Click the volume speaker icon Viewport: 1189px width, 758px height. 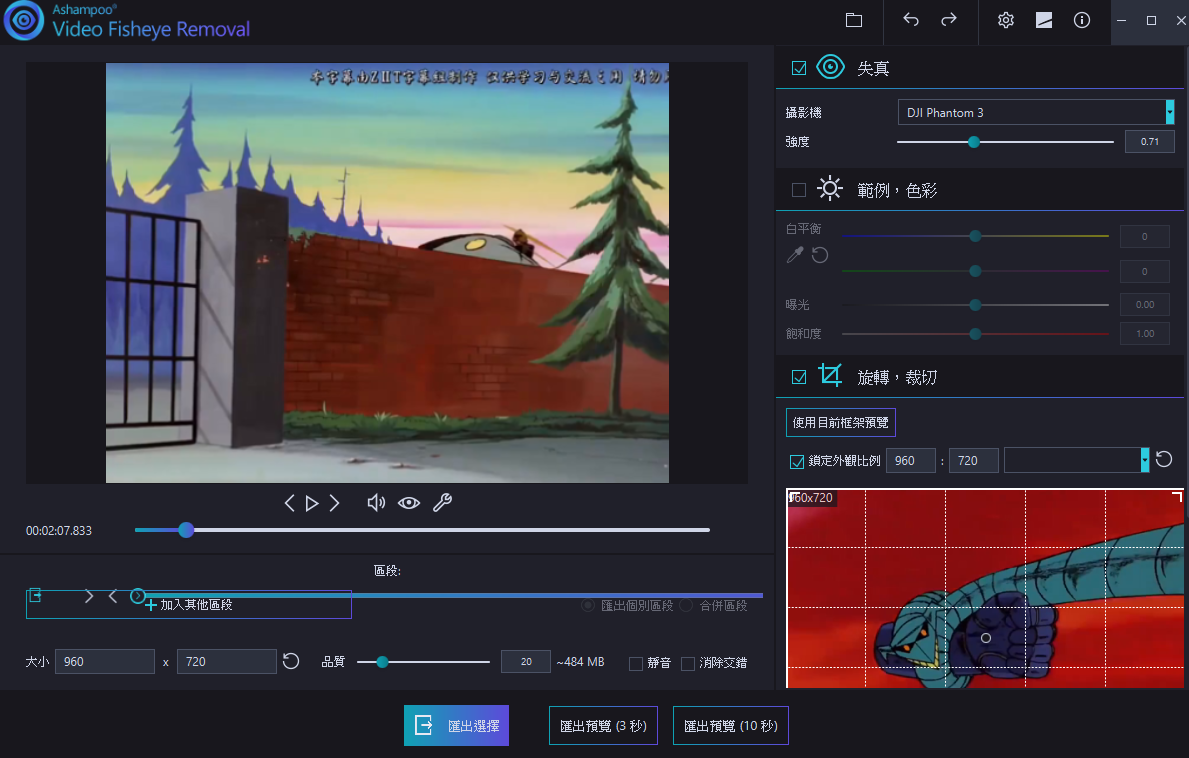tap(376, 503)
